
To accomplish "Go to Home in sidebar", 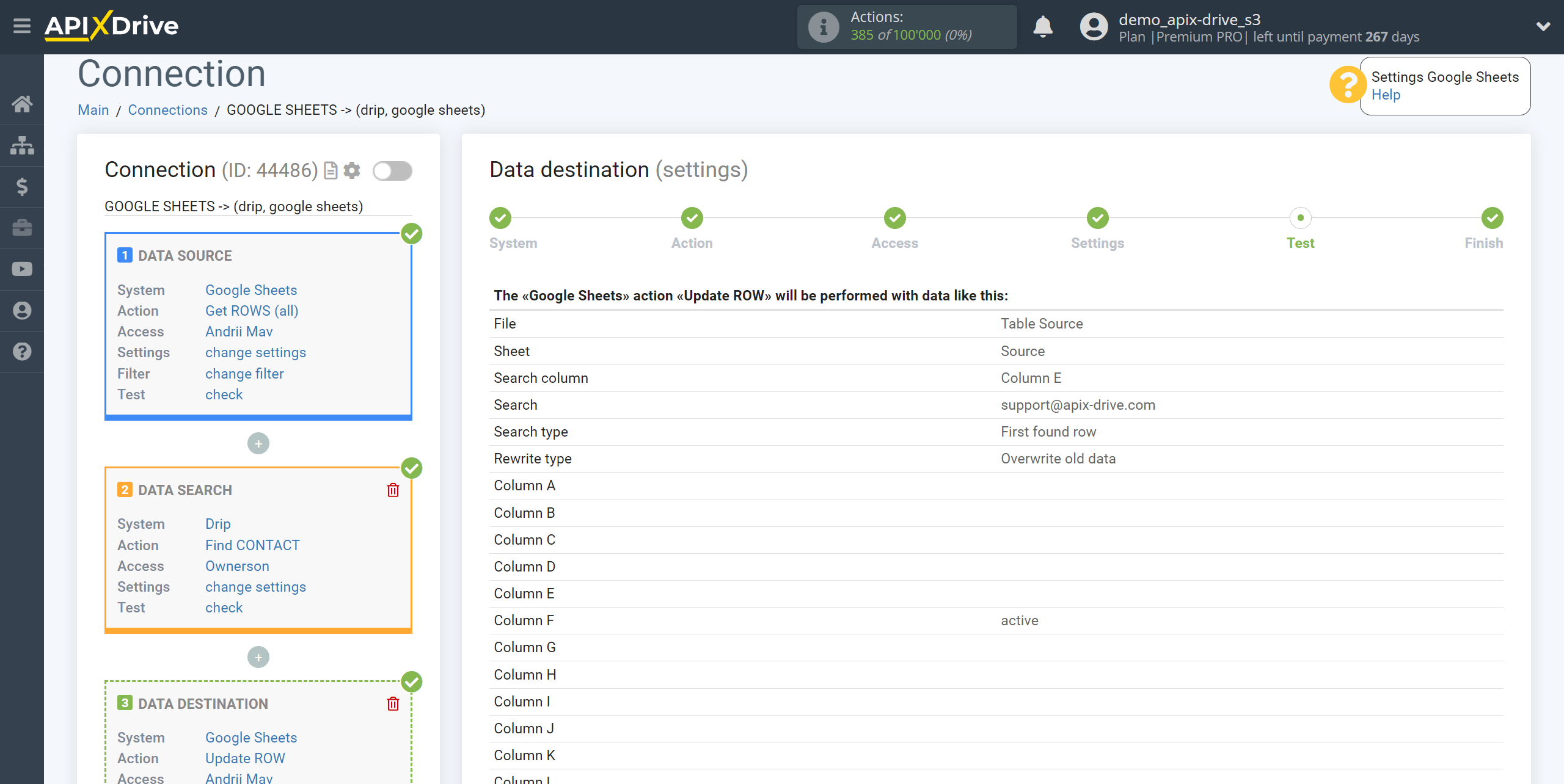I will 22,104.
